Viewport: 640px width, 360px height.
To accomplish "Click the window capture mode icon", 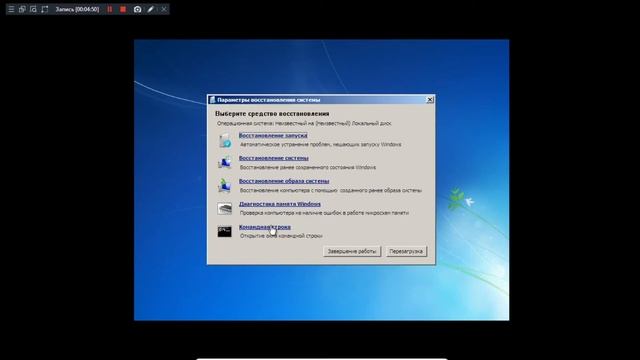I will (22, 9).
